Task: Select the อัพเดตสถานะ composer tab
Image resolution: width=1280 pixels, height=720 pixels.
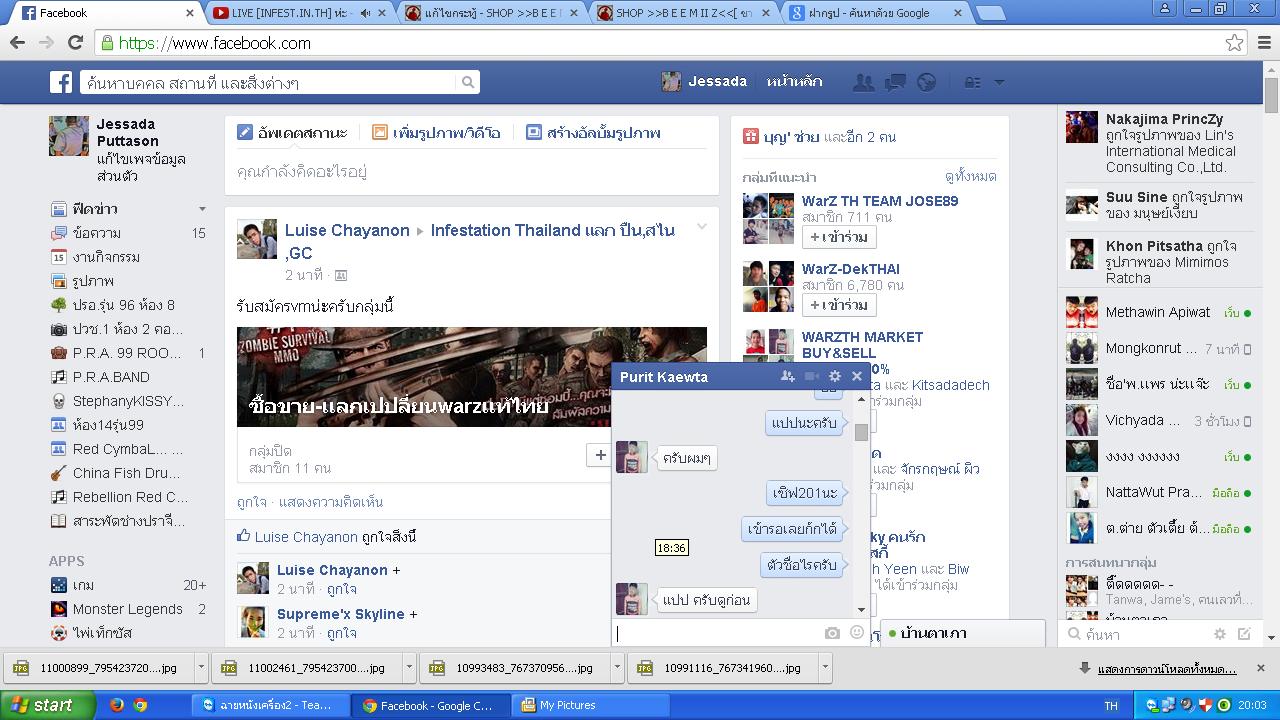Action: 292,132
